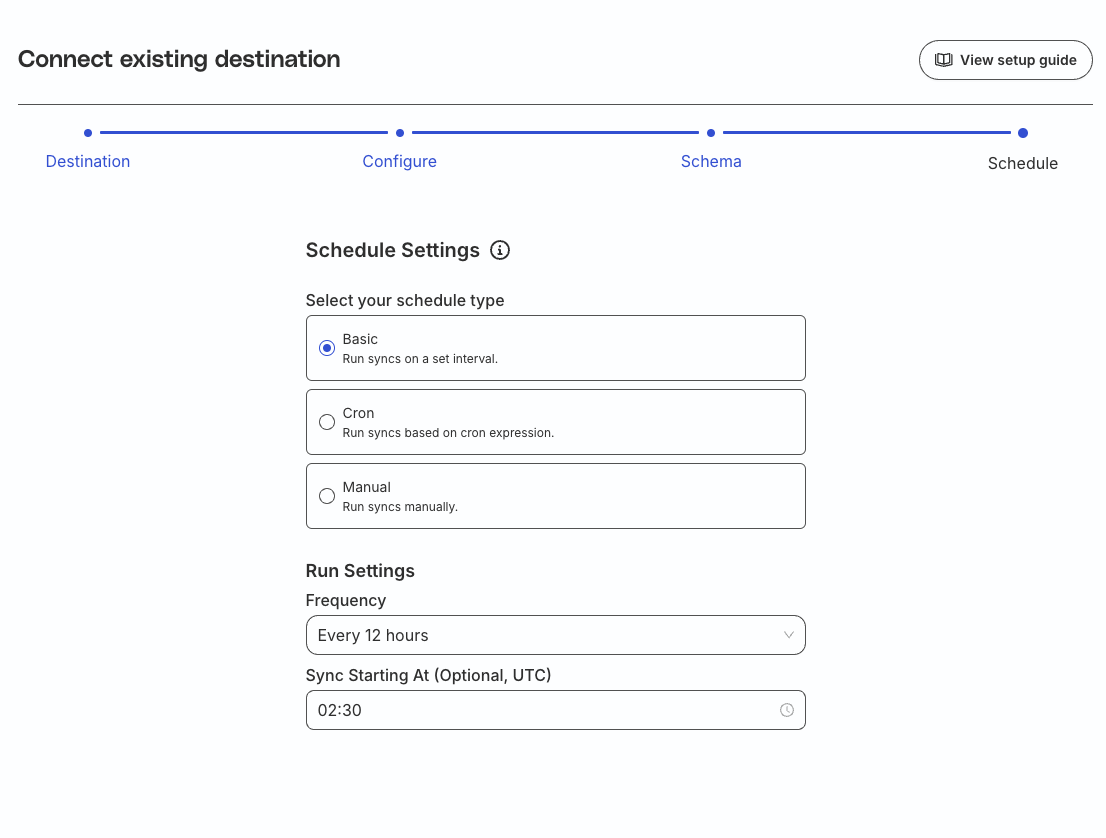Image resolution: width=1106 pixels, height=838 pixels.
Task: Go to the Schedule step
Action: [x=1023, y=164]
